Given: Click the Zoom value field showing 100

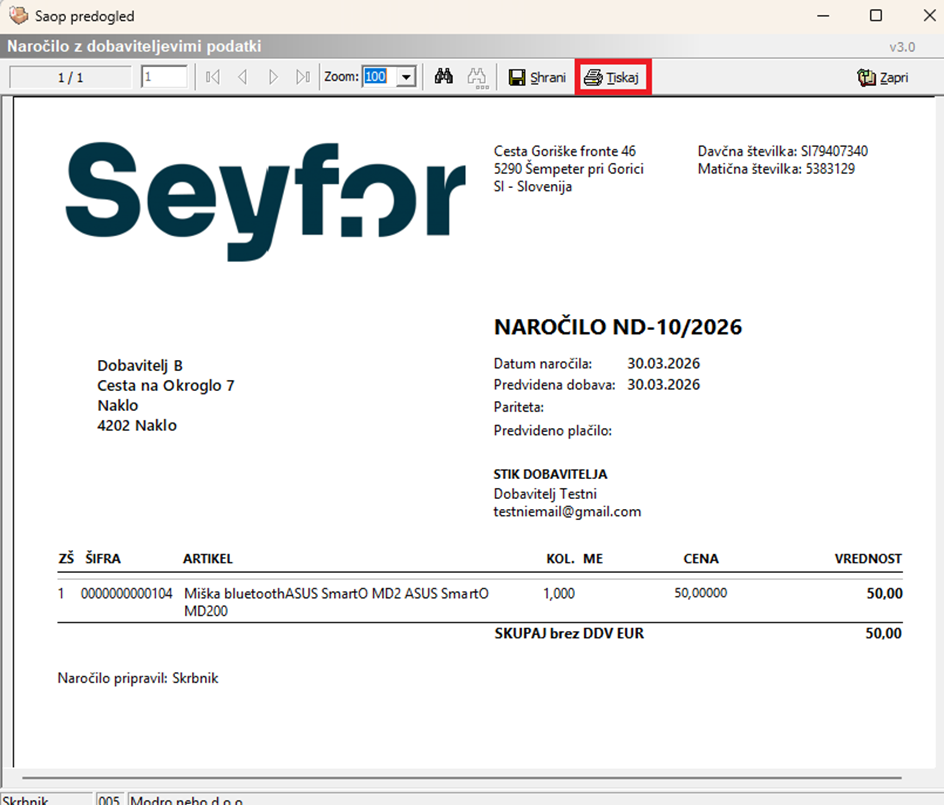Looking at the screenshot, I should [x=379, y=76].
